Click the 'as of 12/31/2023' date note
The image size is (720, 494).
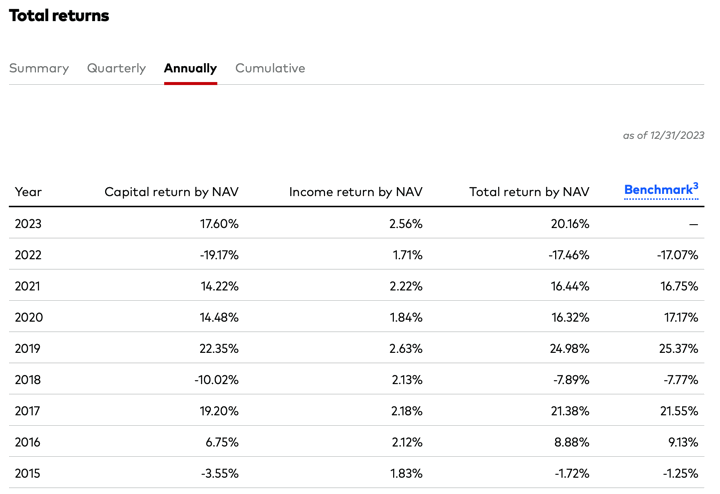[663, 135]
